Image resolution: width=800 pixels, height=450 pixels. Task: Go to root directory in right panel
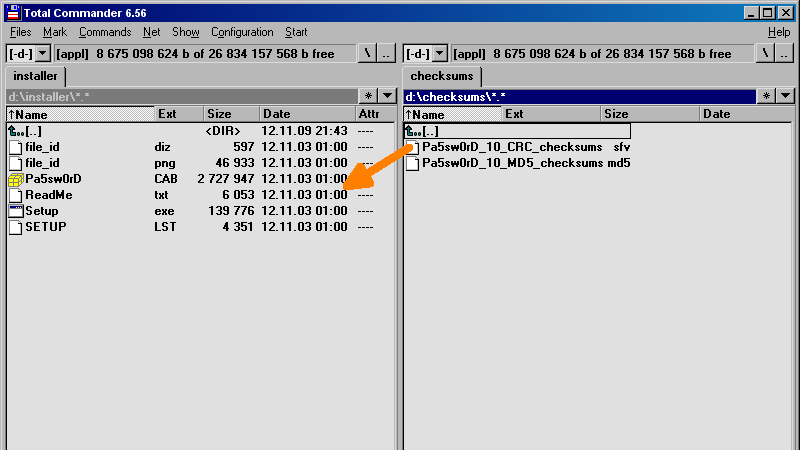[765, 53]
